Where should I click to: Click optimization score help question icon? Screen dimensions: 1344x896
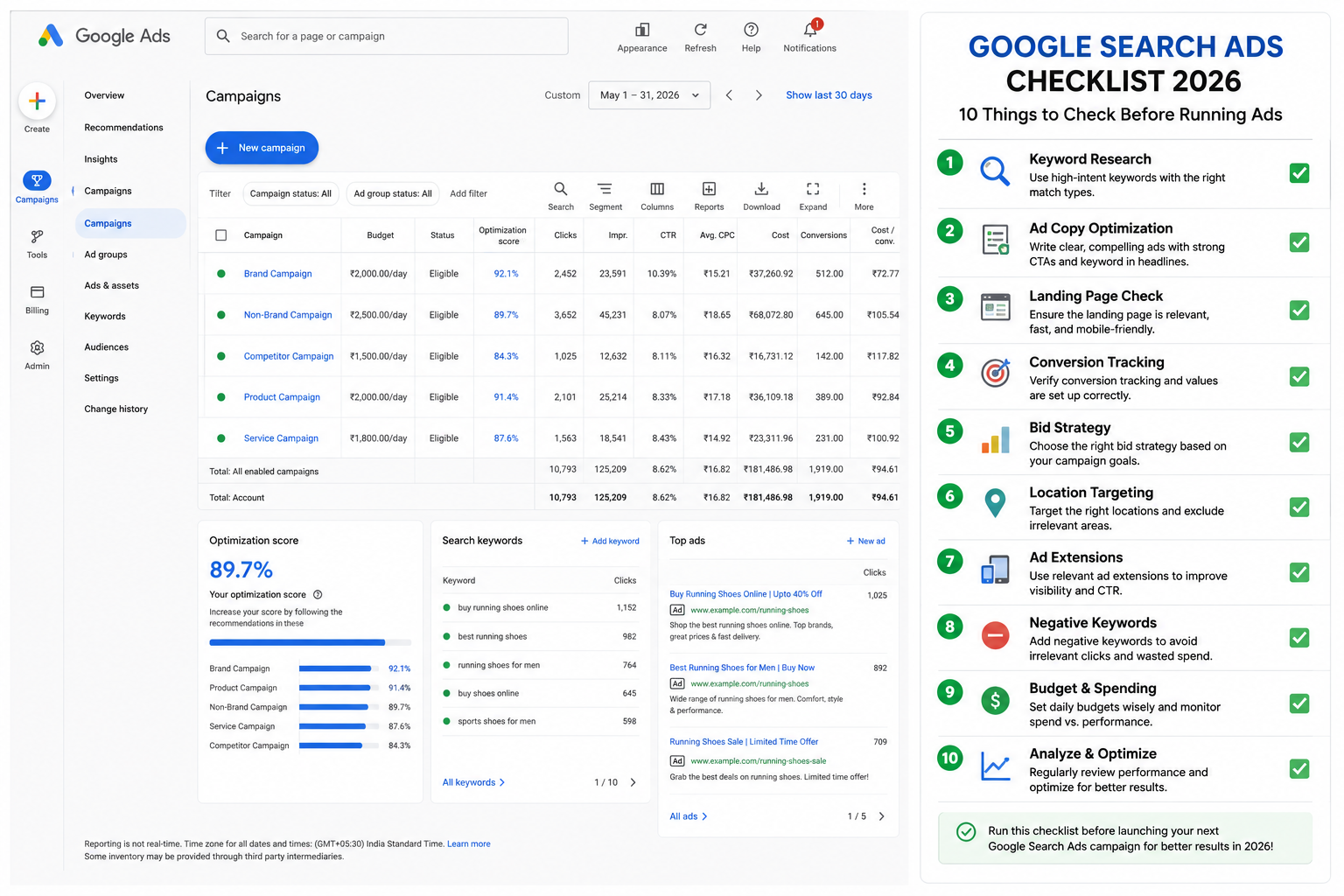[x=318, y=595]
